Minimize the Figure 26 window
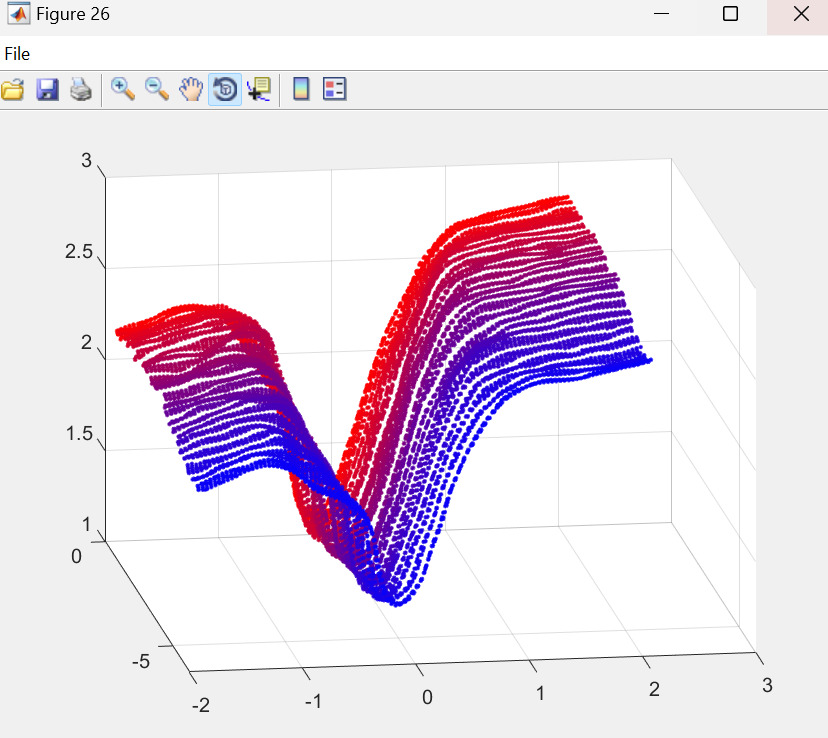The height and width of the screenshot is (738, 828). 661,14
